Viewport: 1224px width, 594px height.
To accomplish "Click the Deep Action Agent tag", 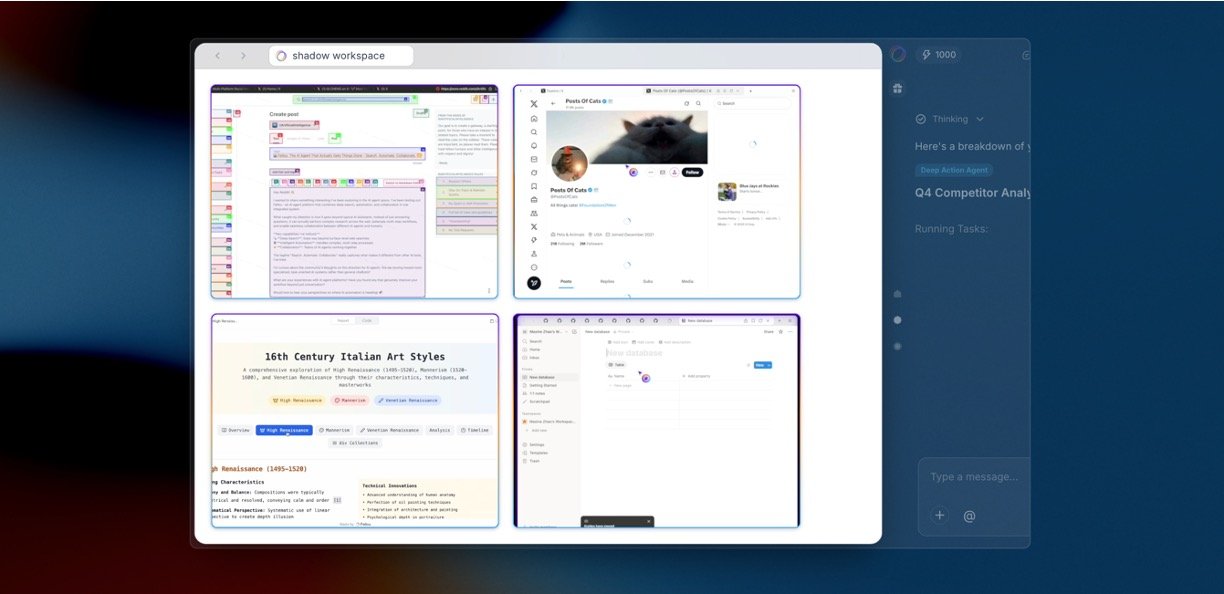I will pyautogui.click(x=955, y=170).
